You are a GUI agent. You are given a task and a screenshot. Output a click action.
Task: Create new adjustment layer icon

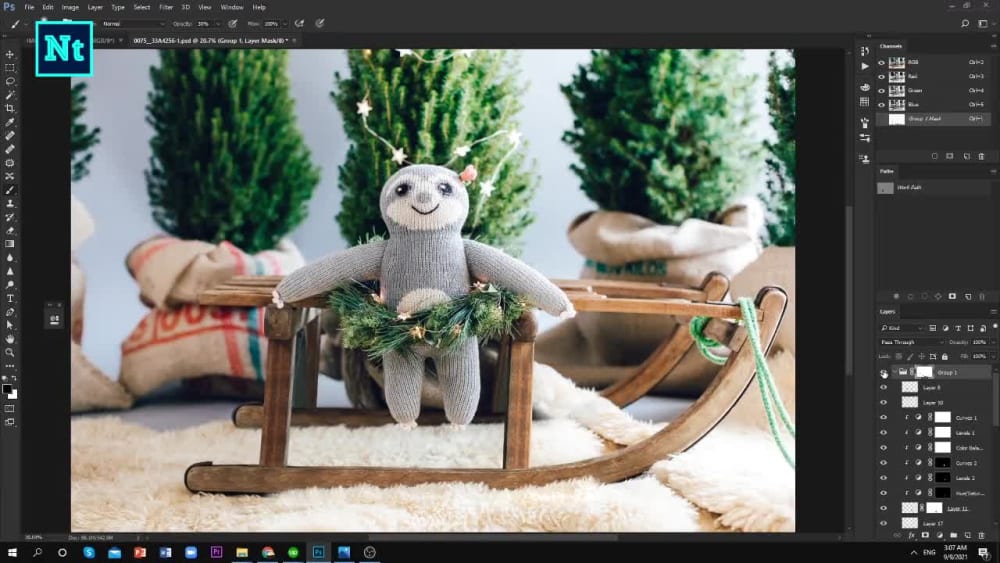[x=939, y=536]
